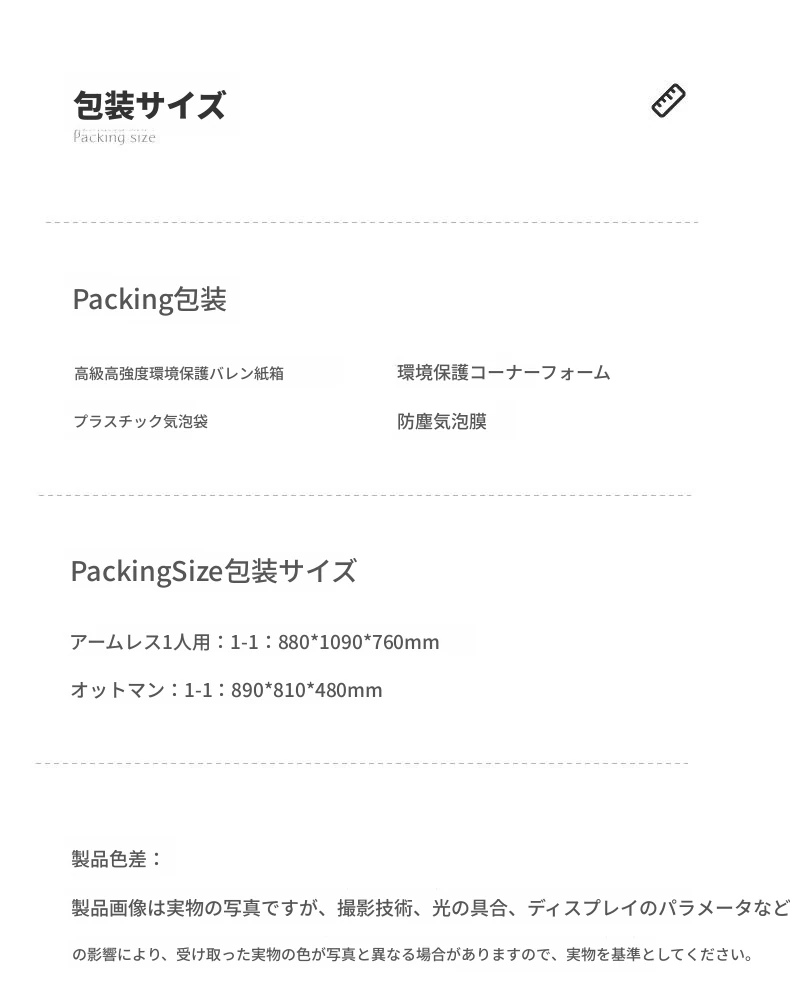Viewport: 790px width, 997px height.
Task: Click the 'Packing size' subtitle text
Action: [x=114, y=137]
